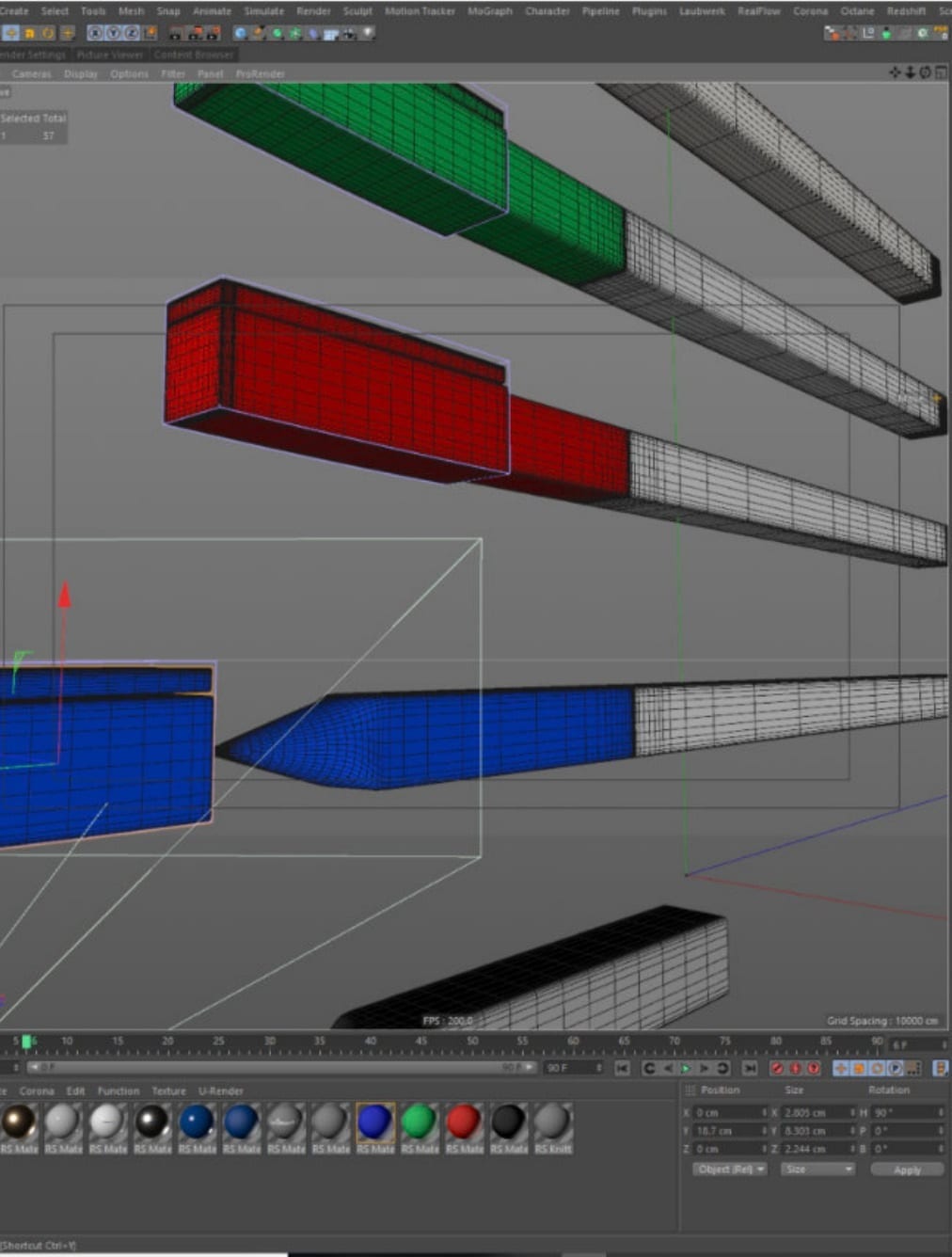This screenshot has width=952, height=1257.
Task: Select the red material swatch
Action: [464, 1122]
